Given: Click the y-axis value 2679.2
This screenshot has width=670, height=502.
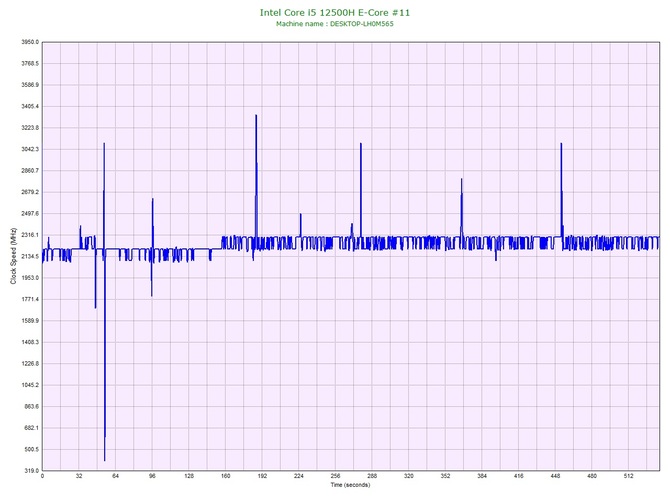Looking at the screenshot, I should pos(30,192).
